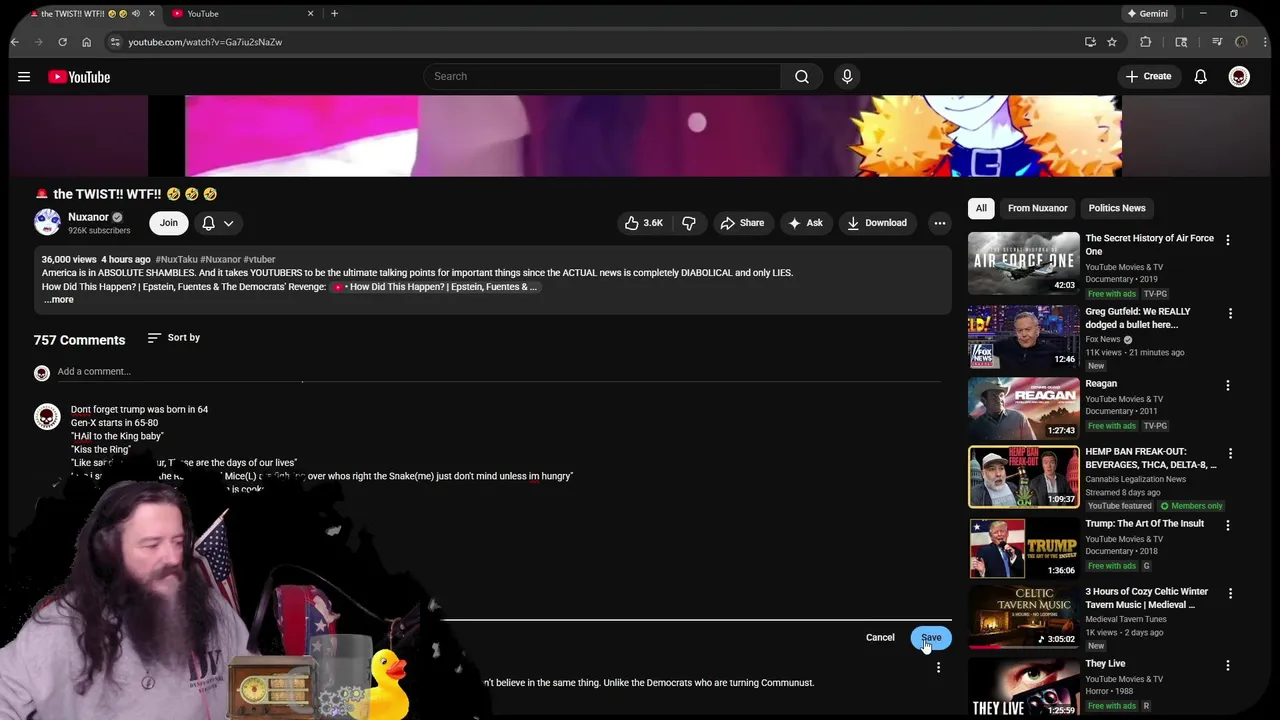Select the All filter chip

coord(981,208)
